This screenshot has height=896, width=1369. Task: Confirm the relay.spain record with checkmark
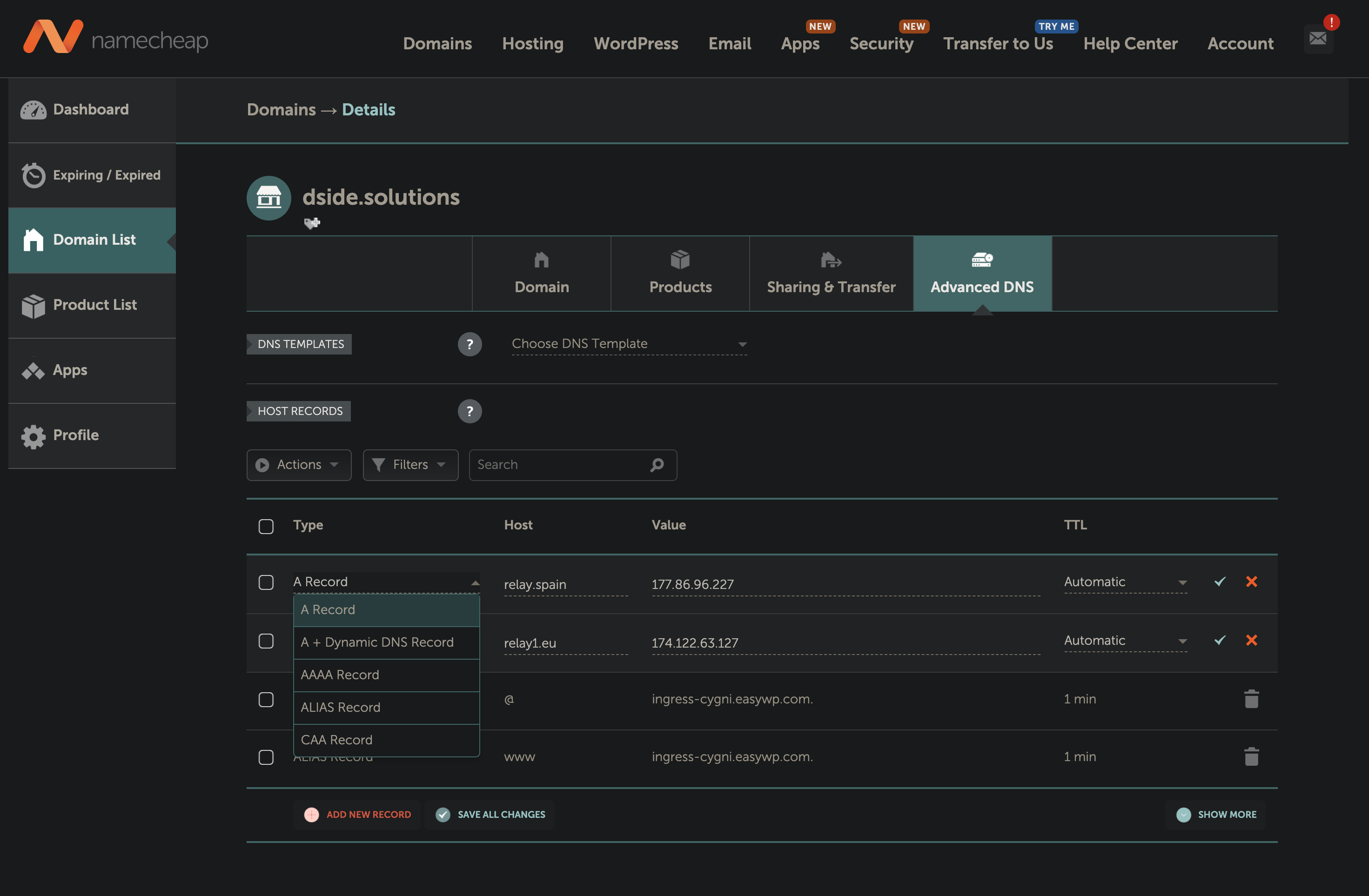[x=1220, y=582]
